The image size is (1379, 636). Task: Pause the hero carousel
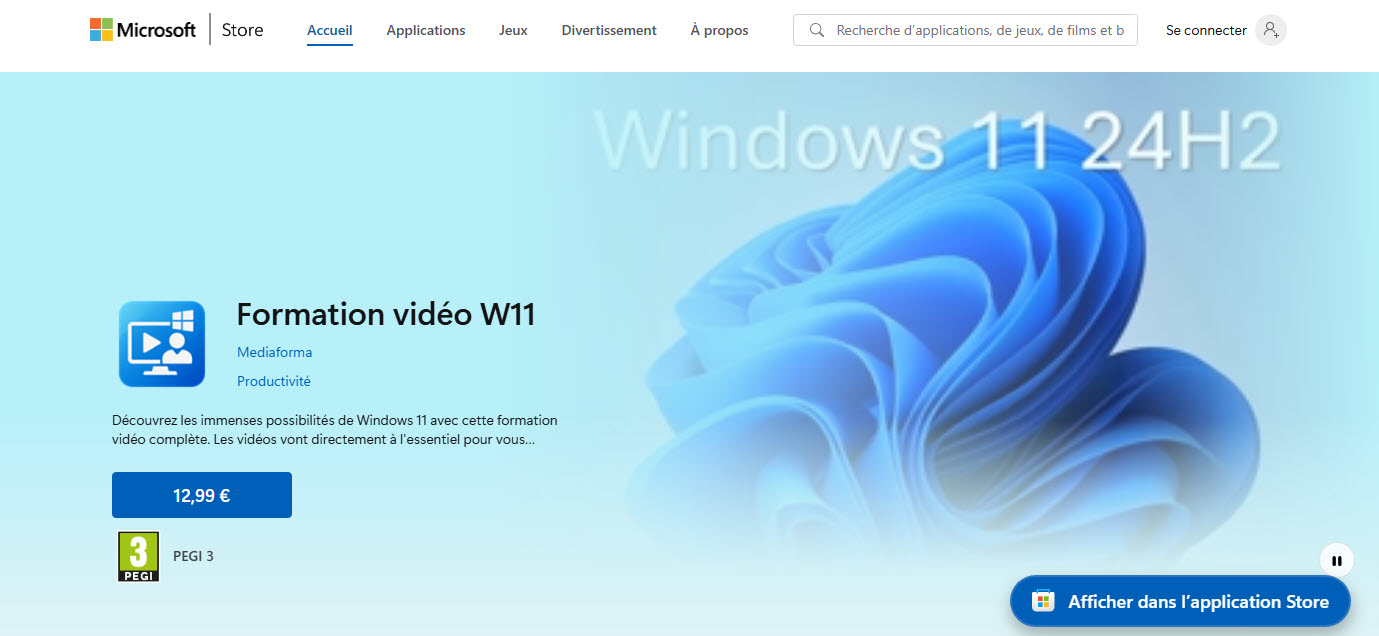tap(1337, 560)
